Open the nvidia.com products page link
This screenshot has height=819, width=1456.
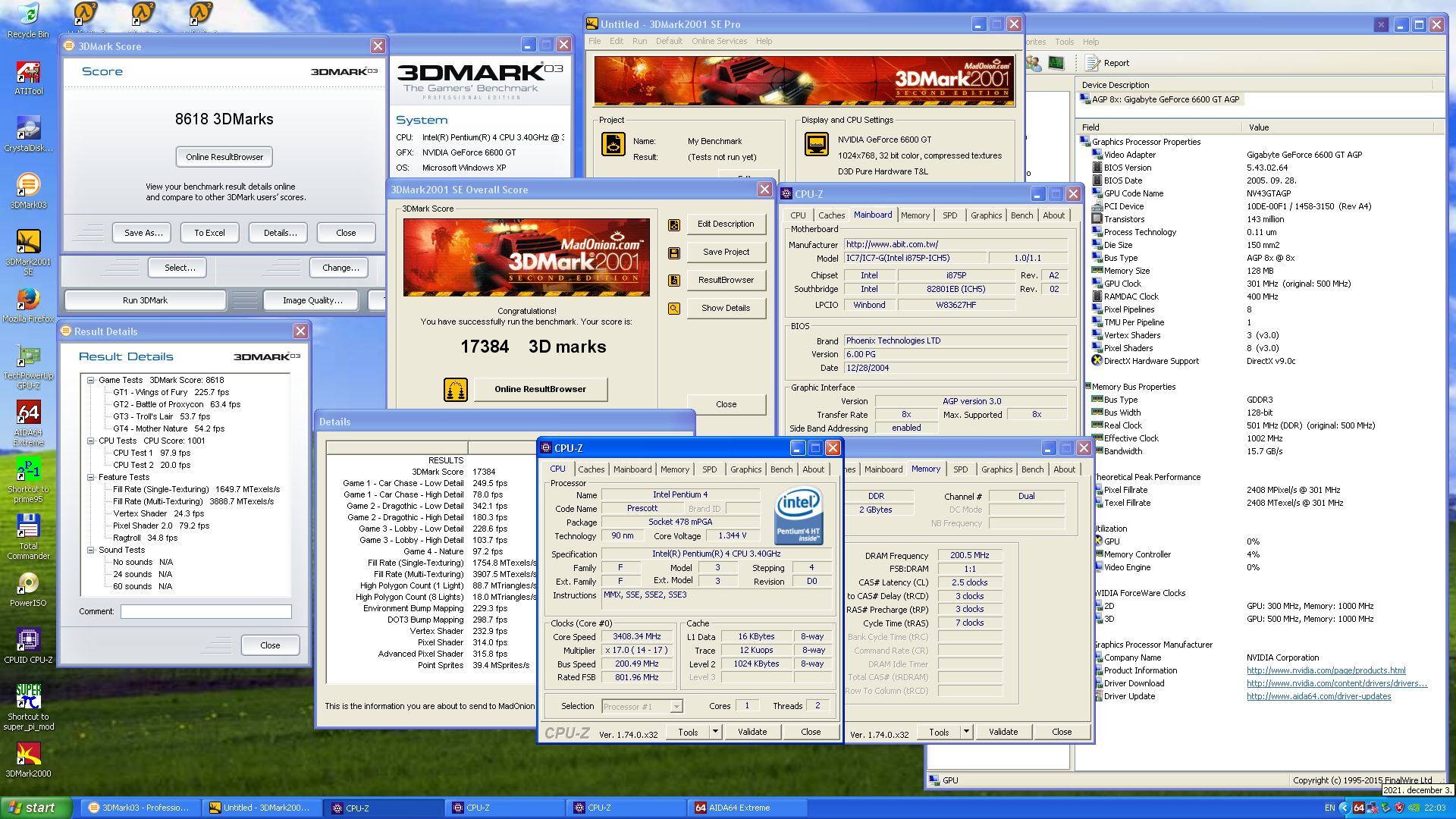pos(1326,670)
